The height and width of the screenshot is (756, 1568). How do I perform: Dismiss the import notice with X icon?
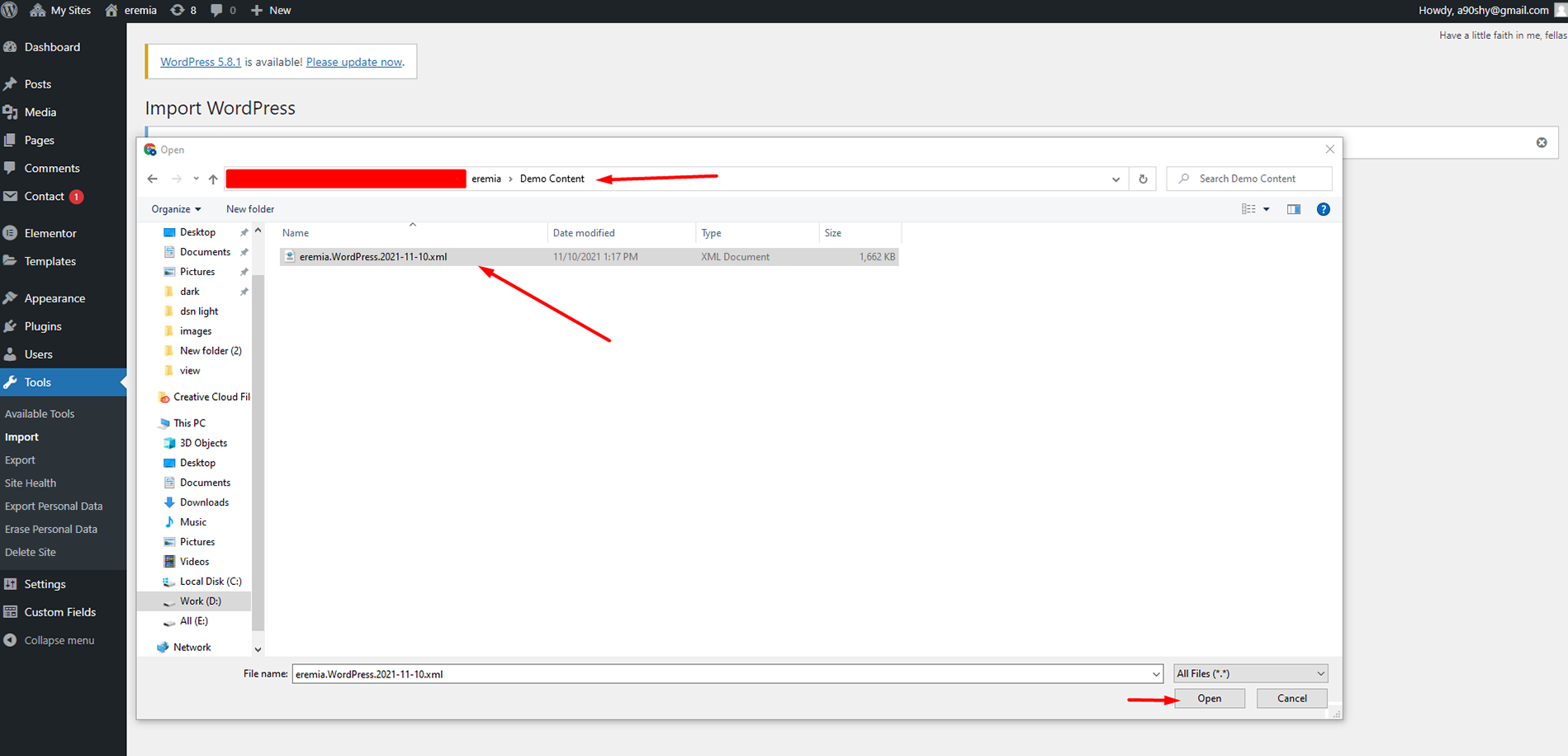click(1541, 142)
